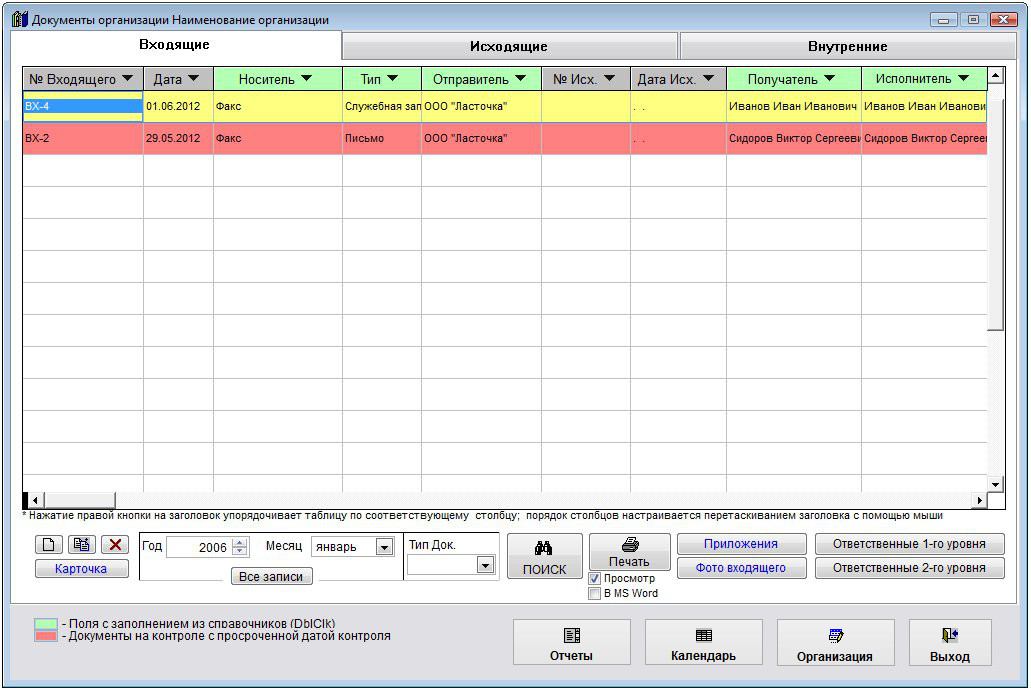Open Отчеты reports button
1031x688 pixels.
point(571,643)
